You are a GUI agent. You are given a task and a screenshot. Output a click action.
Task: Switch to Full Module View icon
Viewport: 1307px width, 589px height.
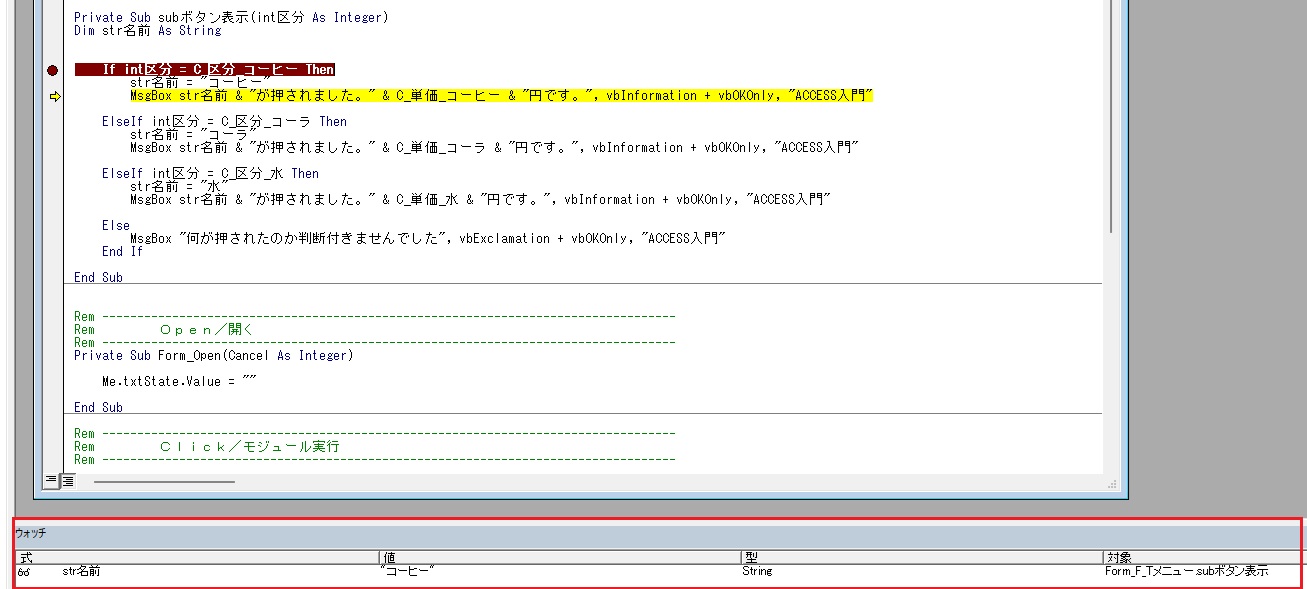[67, 481]
